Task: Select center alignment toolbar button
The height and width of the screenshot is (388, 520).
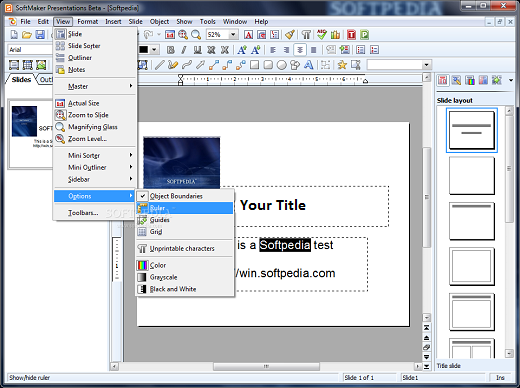Action: coord(300,50)
